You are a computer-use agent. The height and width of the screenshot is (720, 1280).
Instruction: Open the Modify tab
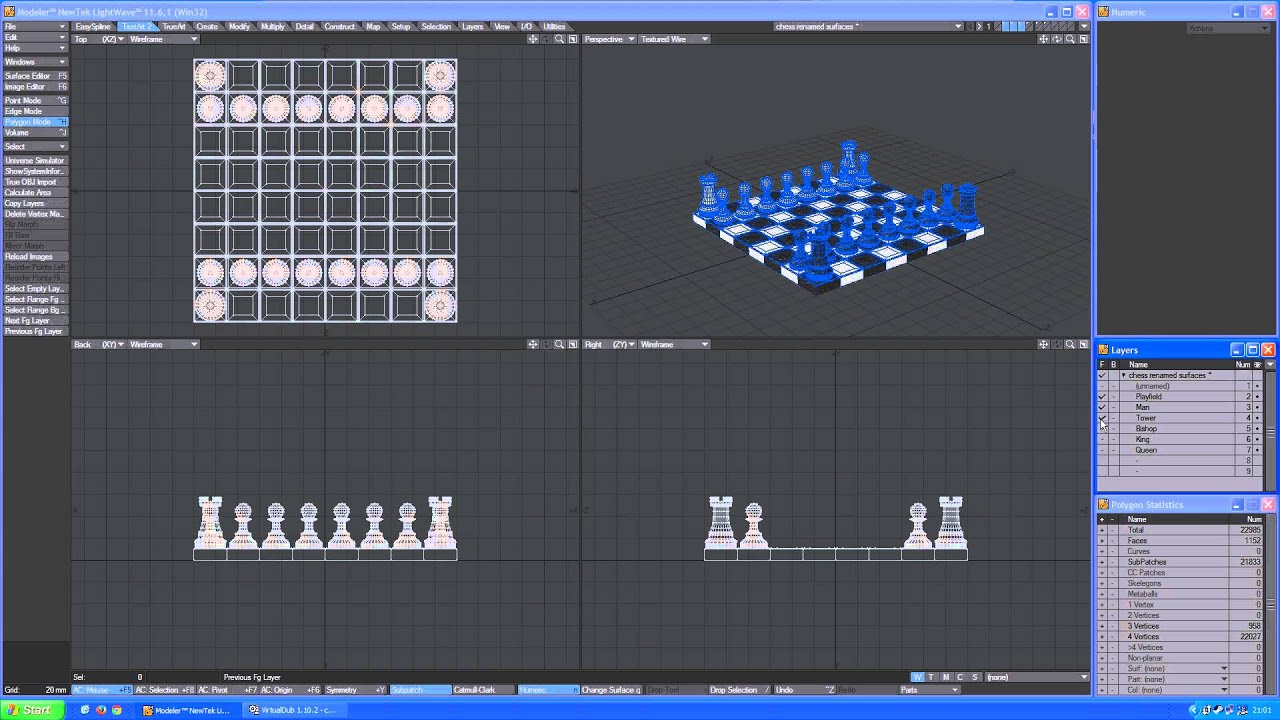pyautogui.click(x=239, y=26)
